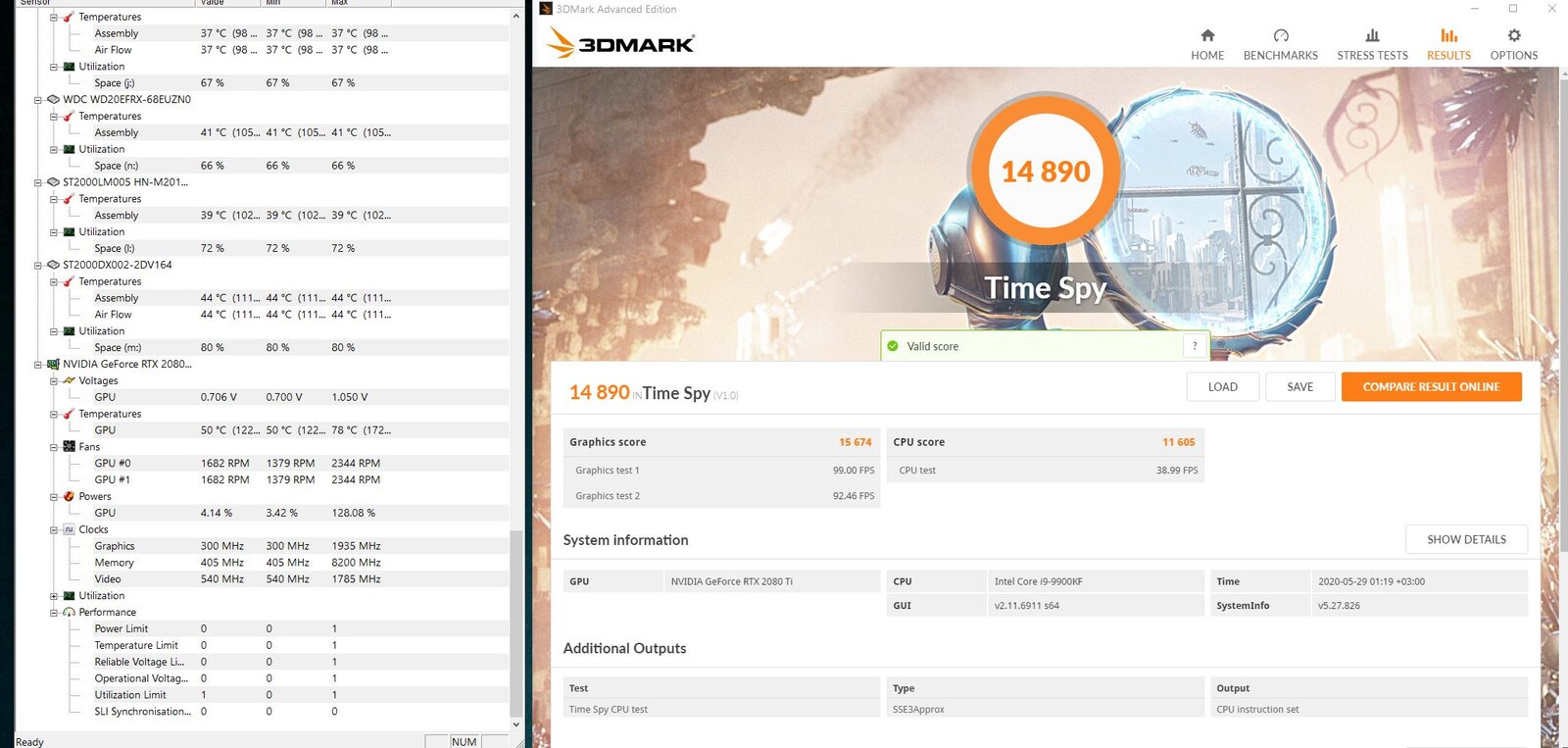Click the ST2000LM005 HN-M201 drive icon
Screen dimensions: 1568x748
pos(53,181)
